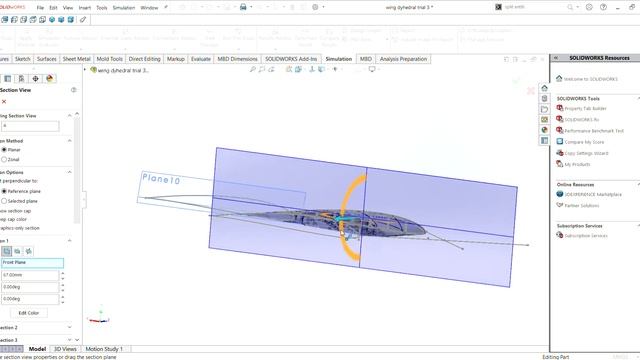The image size is (640, 360).
Task: Open the DimXpertManager crosshair tab icon
Action: pyautogui.click(x=36, y=78)
